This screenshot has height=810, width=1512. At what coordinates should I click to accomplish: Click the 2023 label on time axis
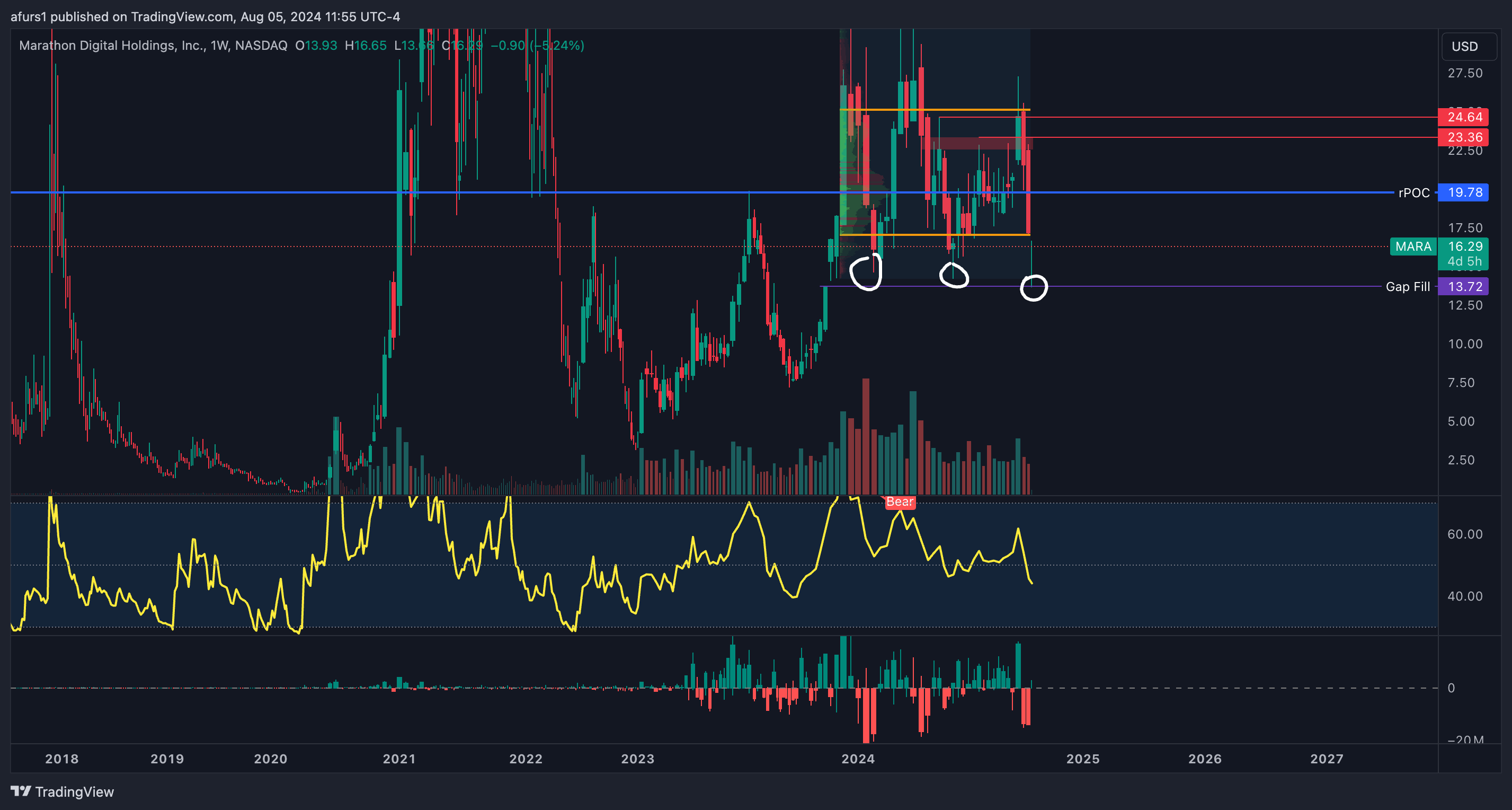[x=638, y=759]
